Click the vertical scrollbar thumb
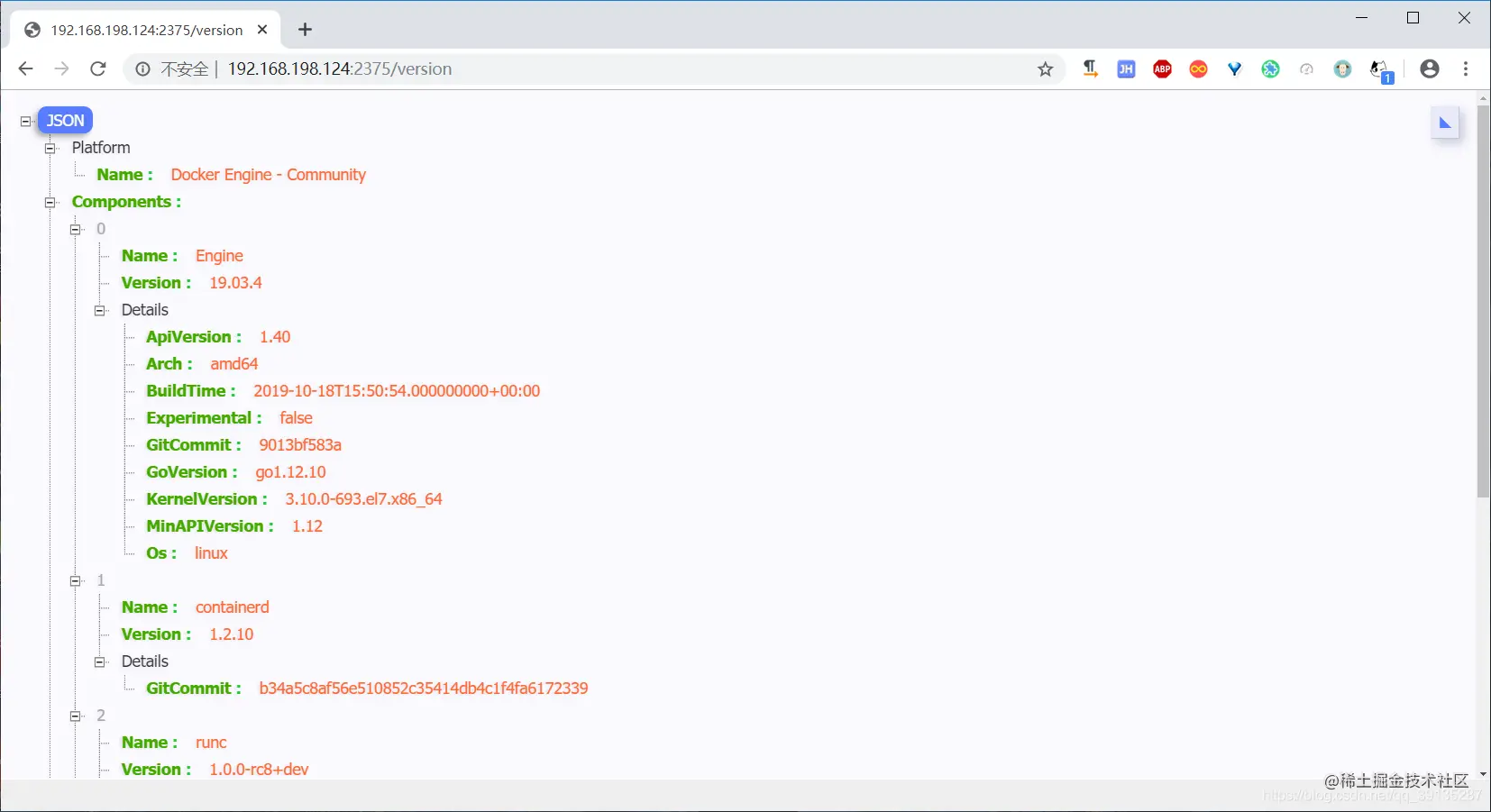Image resolution: width=1491 pixels, height=812 pixels. (1483, 302)
